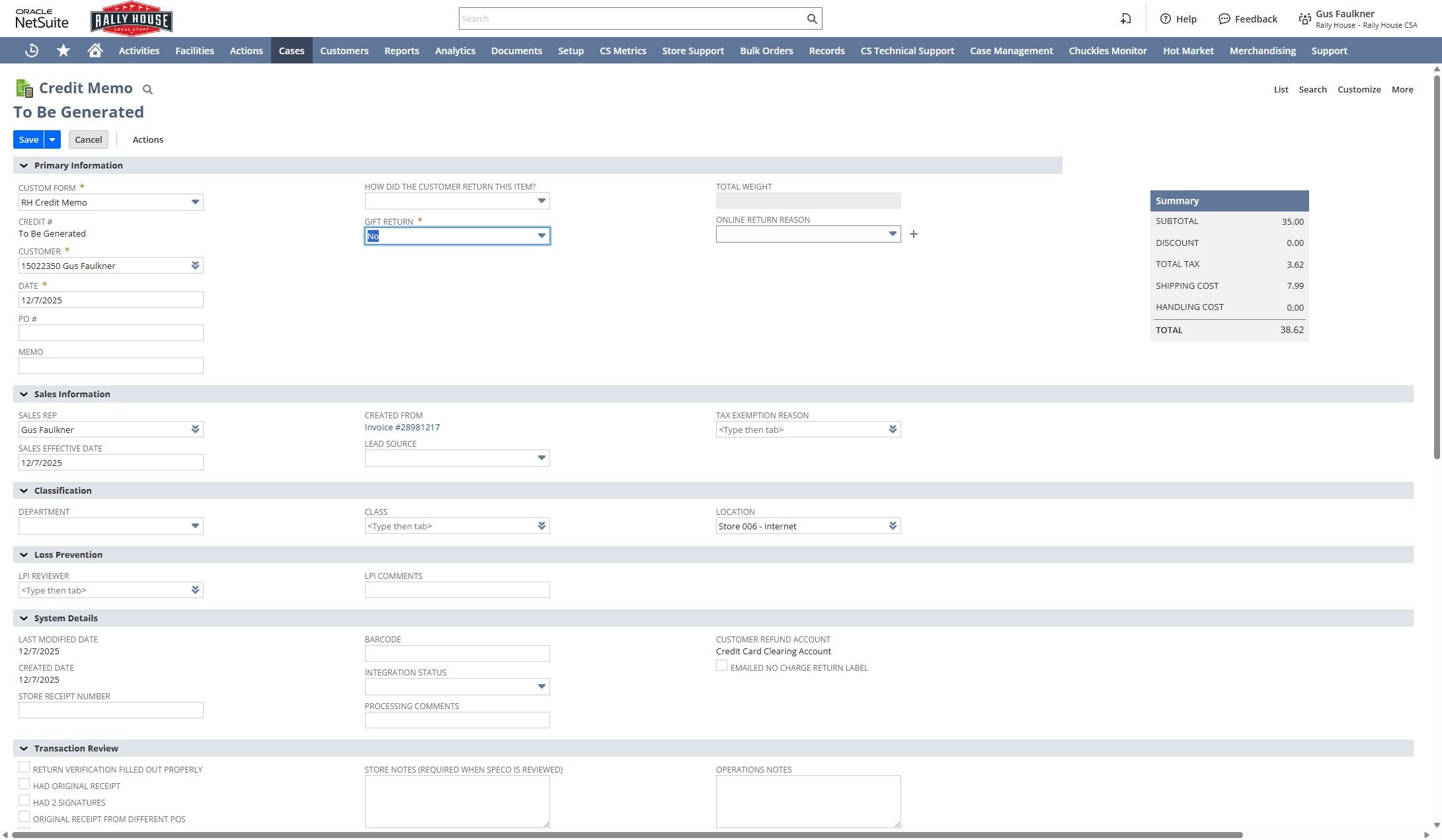Click the Barcode input field

tap(457, 654)
